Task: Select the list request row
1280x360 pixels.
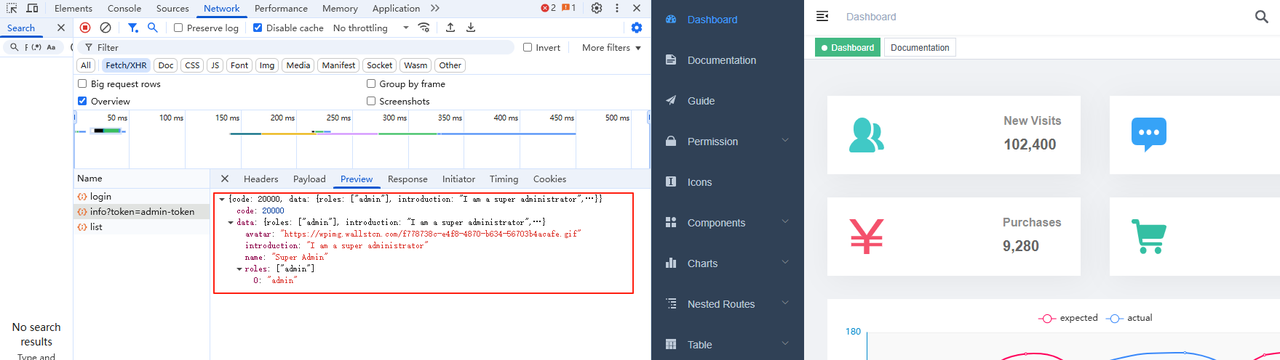Action: 141,227
